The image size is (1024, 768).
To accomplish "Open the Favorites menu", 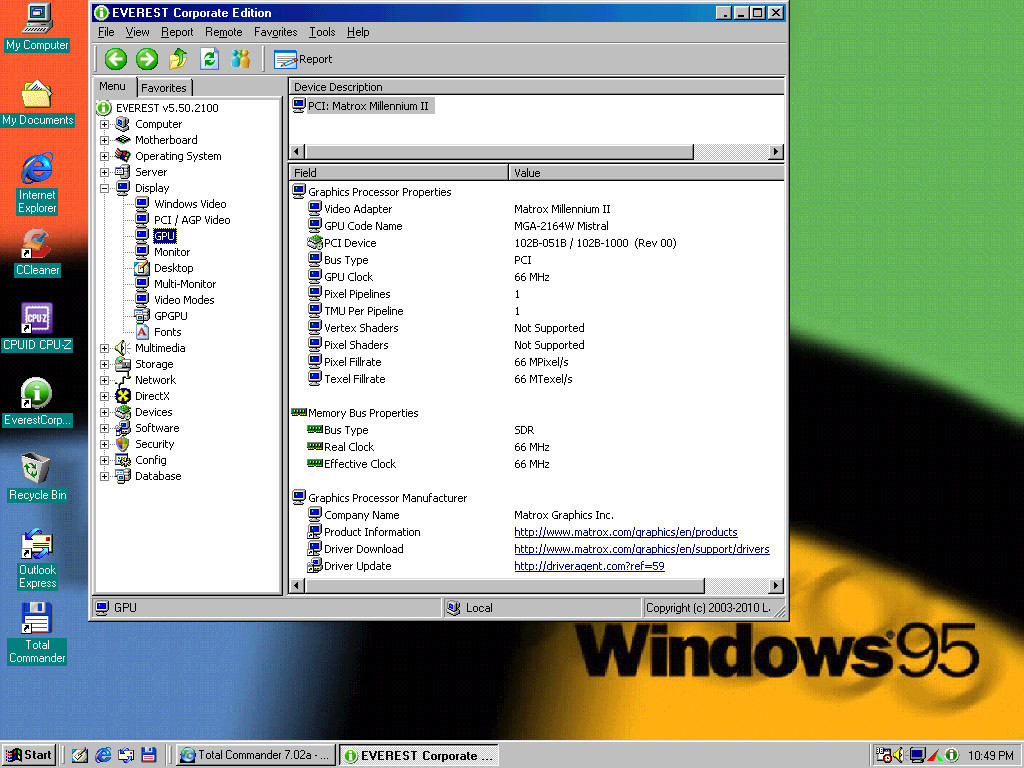I will tap(276, 32).
